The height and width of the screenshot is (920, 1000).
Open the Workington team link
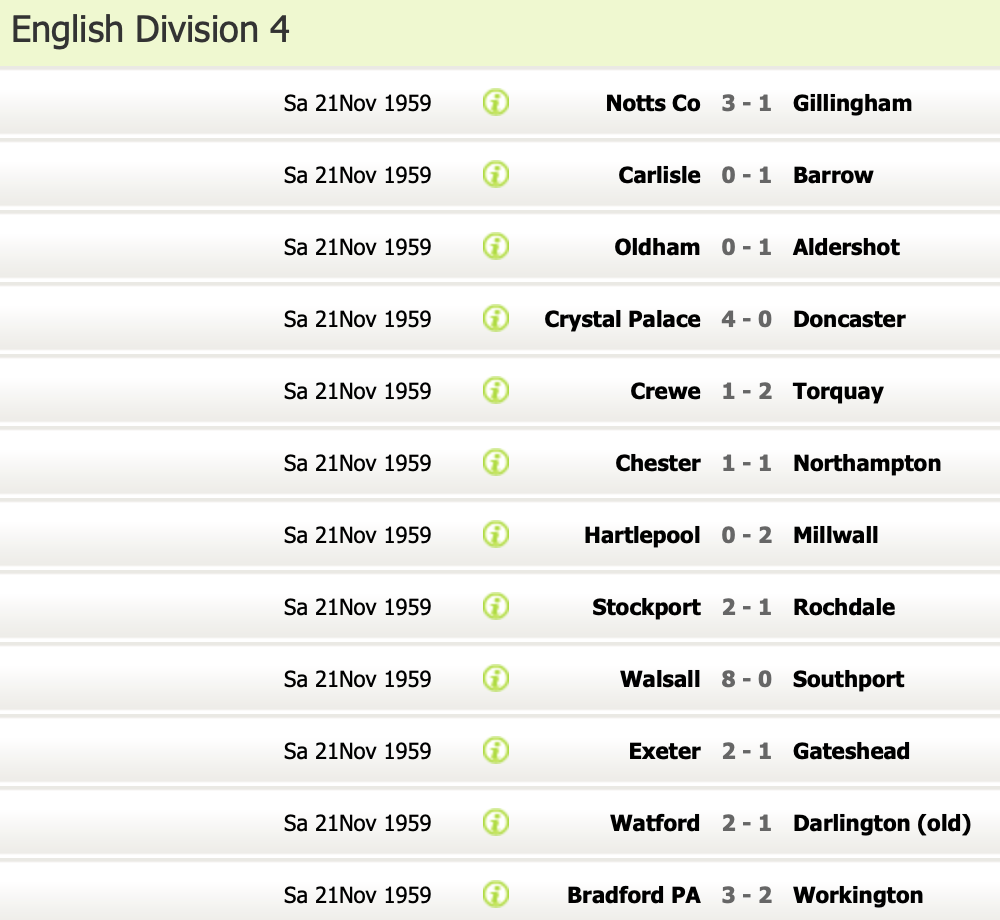(x=857, y=896)
